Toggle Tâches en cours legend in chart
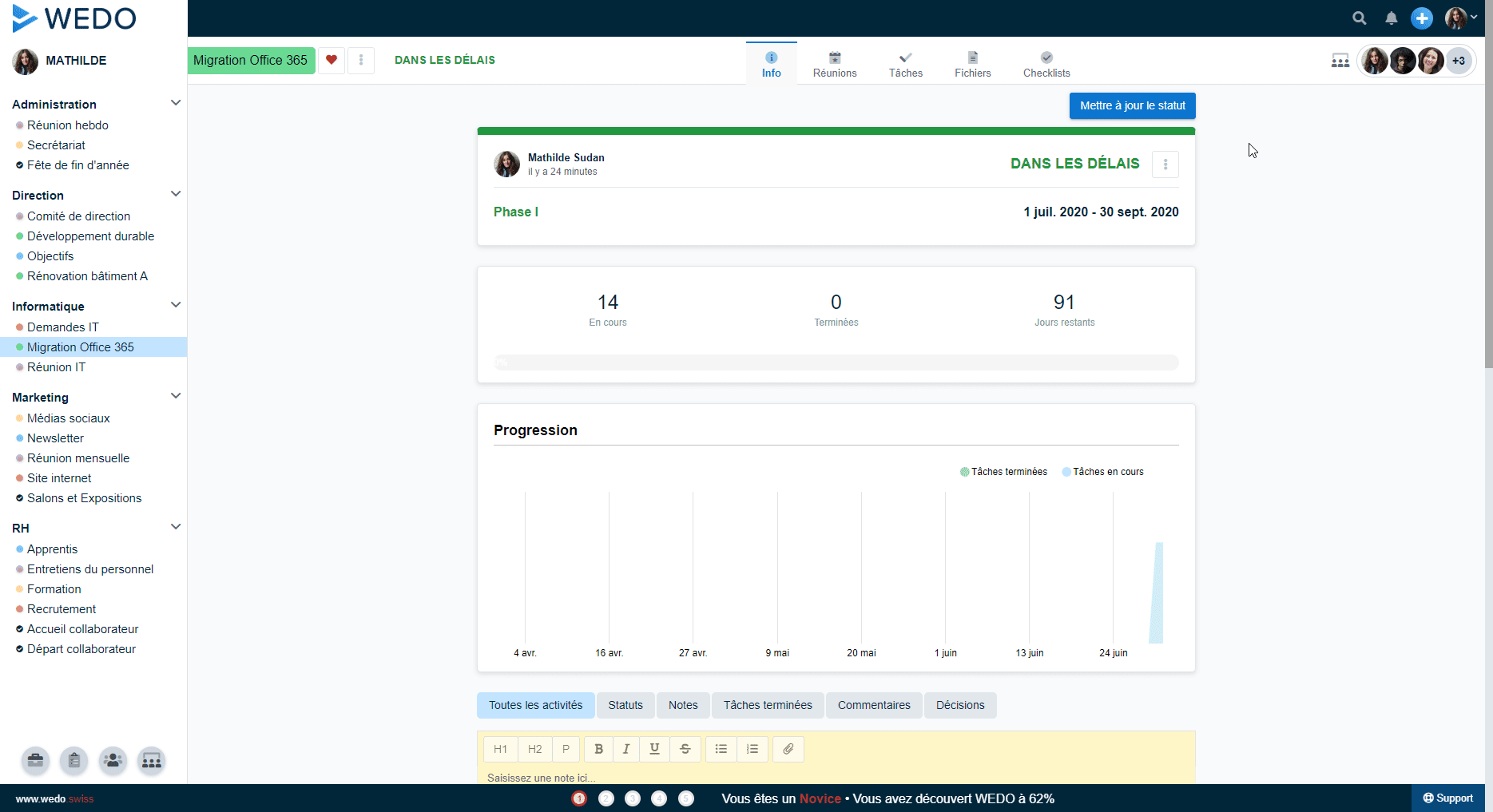The height and width of the screenshot is (812, 1493). coord(1103,472)
